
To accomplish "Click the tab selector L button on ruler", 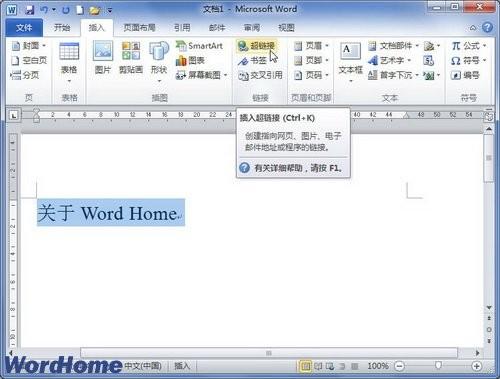I will (x=13, y=115).
